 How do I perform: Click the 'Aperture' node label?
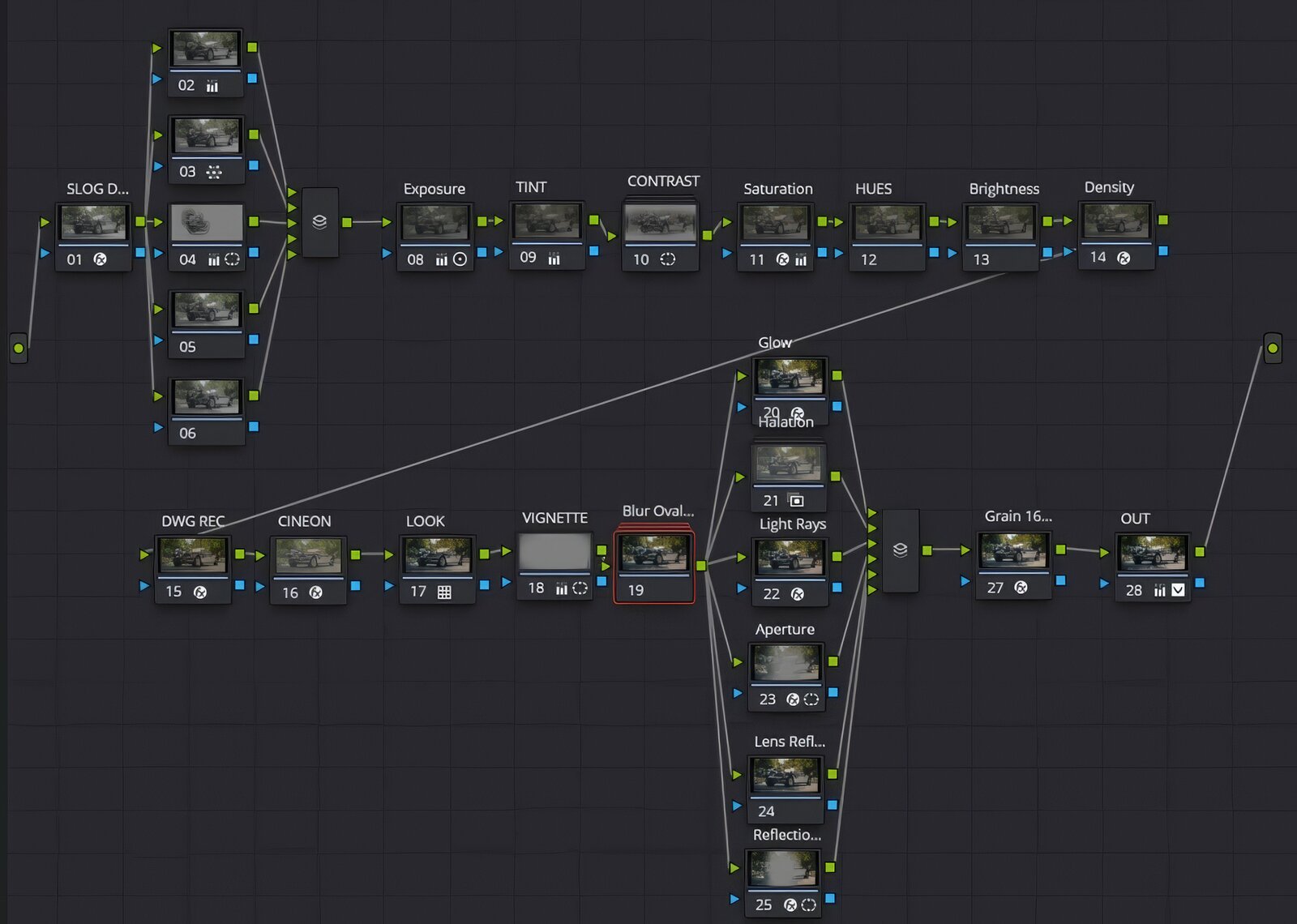pyautogui.click(x=785, y=630)
